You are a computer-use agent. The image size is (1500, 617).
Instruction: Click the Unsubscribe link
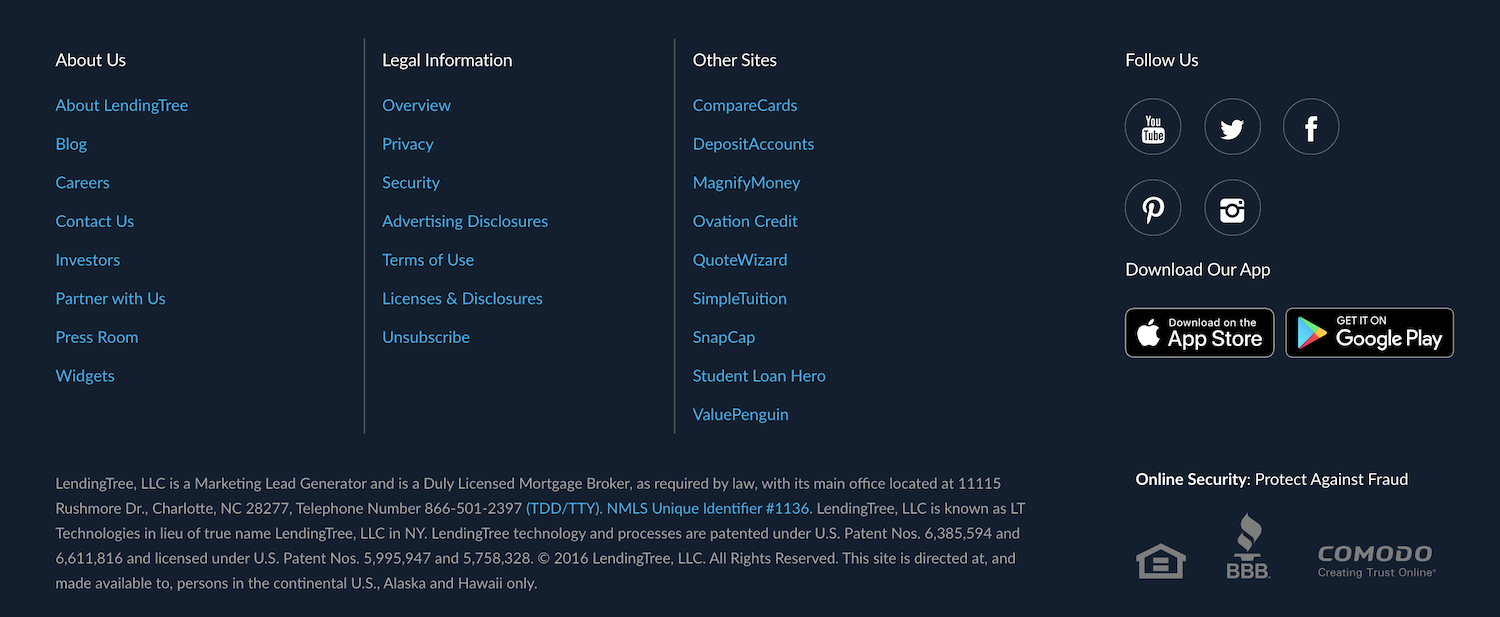point(425,337)
